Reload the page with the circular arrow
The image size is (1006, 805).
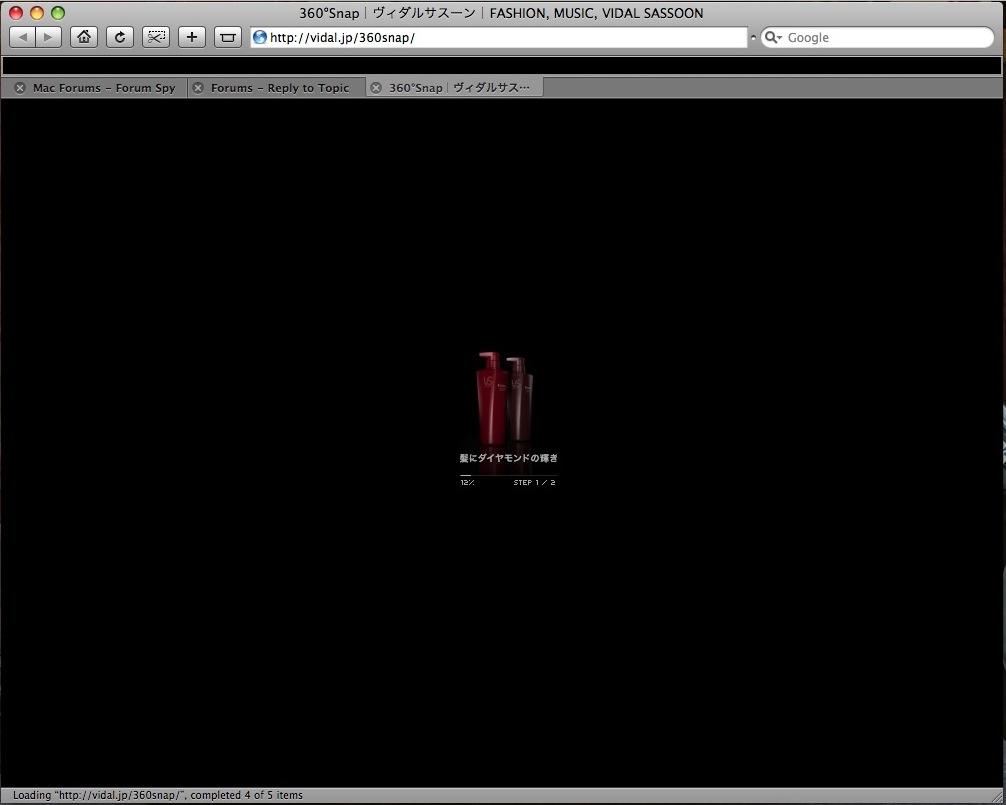(120, 37)
